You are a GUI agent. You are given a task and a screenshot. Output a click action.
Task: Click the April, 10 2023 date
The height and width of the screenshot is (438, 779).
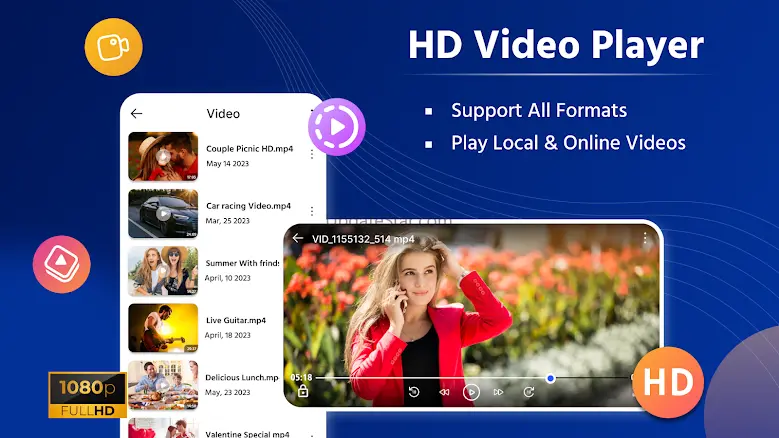[228, 278]
